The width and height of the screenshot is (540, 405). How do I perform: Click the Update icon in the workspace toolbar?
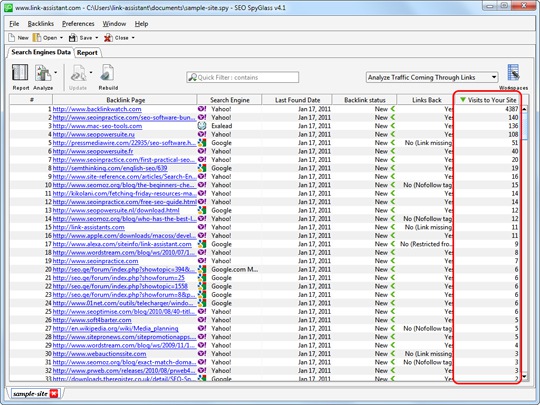[78, 73]
